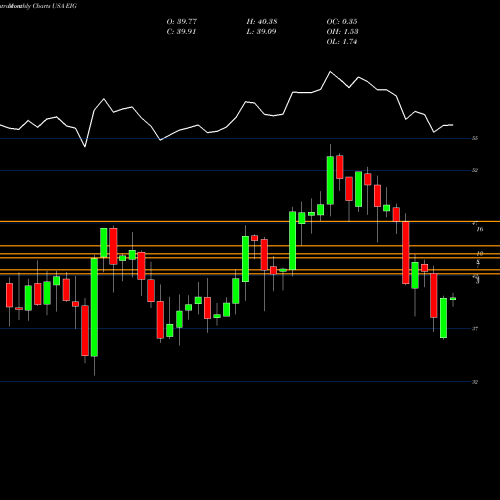Screen dimensions: 500x500
Task: Select the high value 'H: 40.38'
Action: [x=262, y=22]
